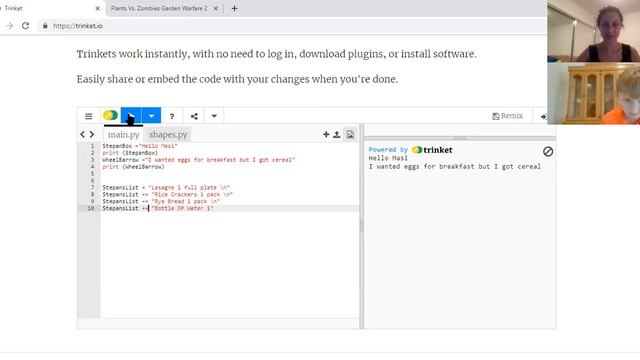The width and height of the screenshot is (640, 360).
Task: Switch to the main.py tab
Action: (123, 134)
